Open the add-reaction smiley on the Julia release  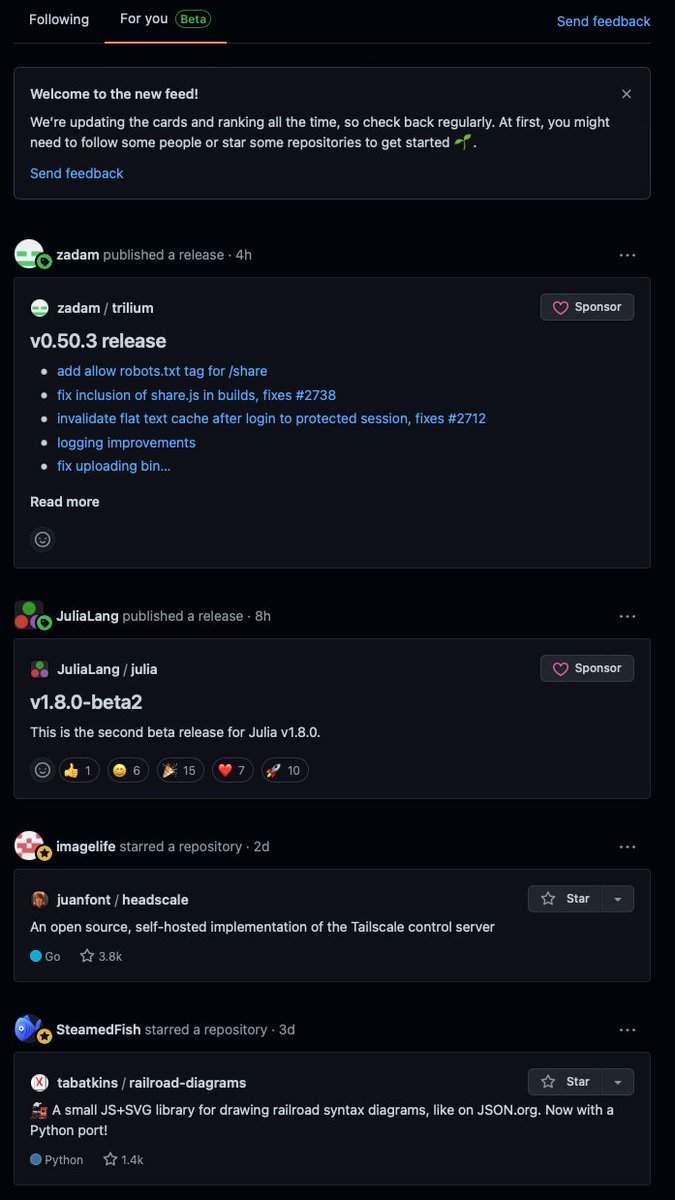(42, 770)
